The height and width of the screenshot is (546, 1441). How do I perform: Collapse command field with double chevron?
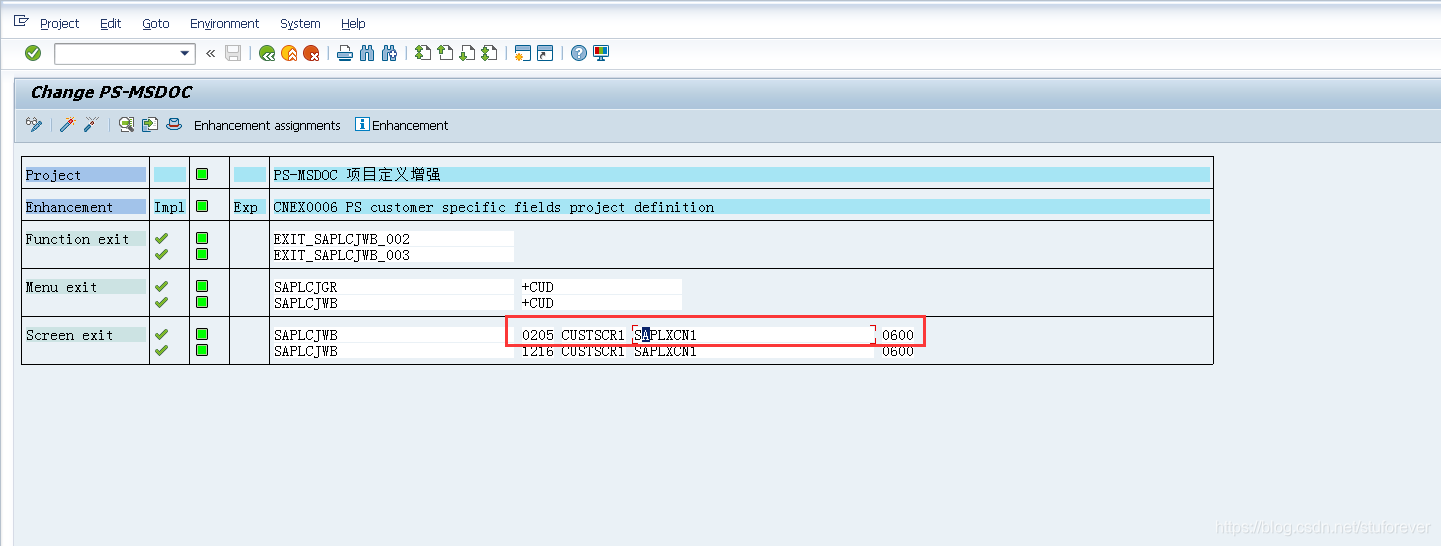tap(210, 54)
